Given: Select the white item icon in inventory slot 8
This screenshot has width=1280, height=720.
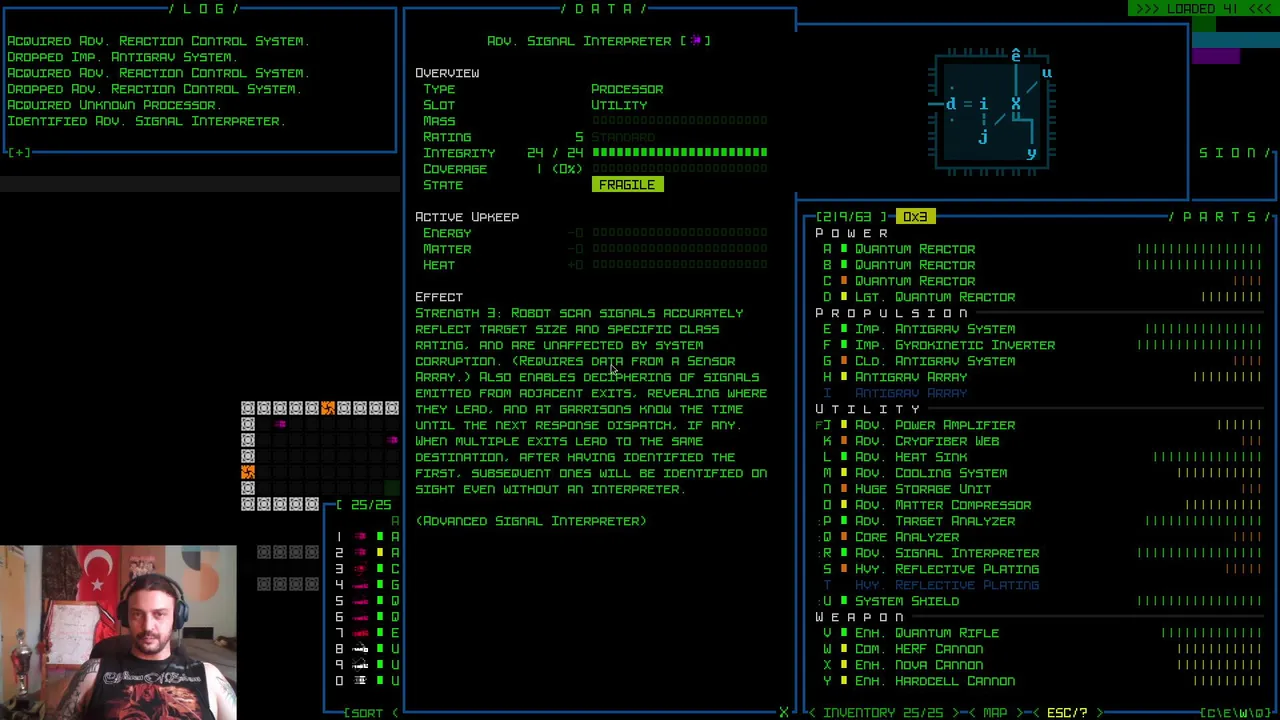Looking at the screenshot, I should coord(360,649).
